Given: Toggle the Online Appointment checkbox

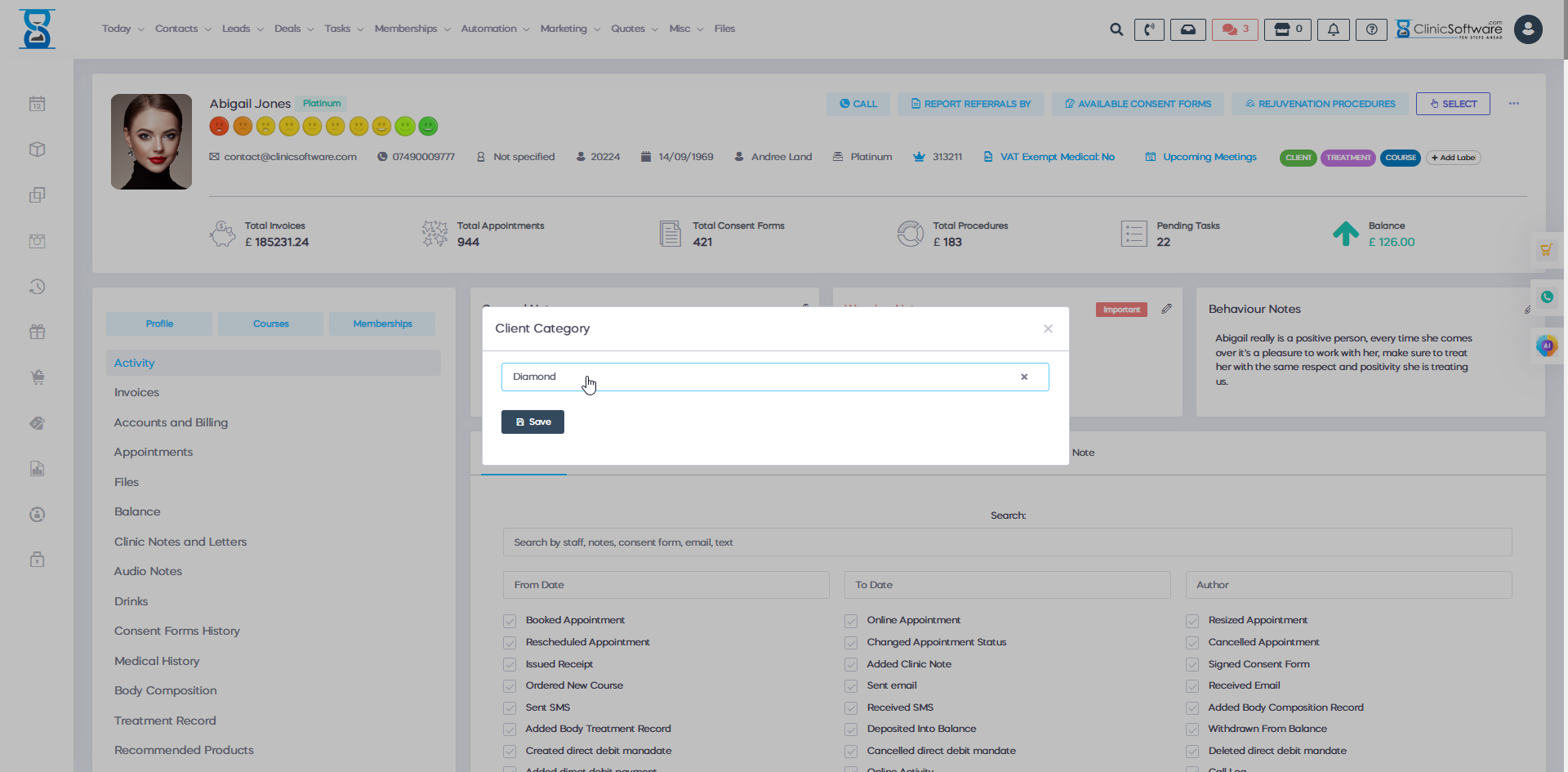Looking at the screenshot, I should (x=851, y=621).
